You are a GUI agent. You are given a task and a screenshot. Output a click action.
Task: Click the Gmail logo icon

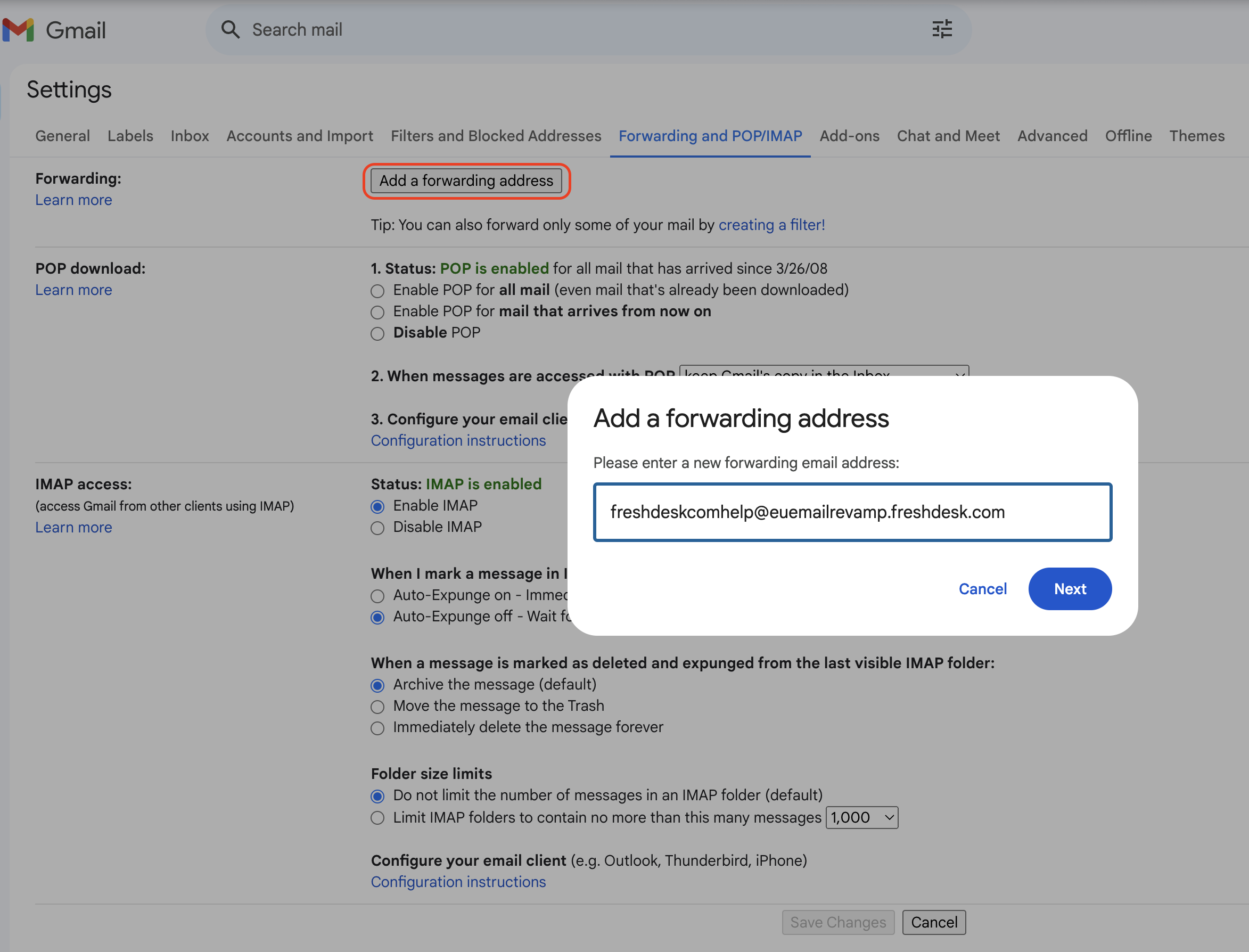tap(19, 30)
